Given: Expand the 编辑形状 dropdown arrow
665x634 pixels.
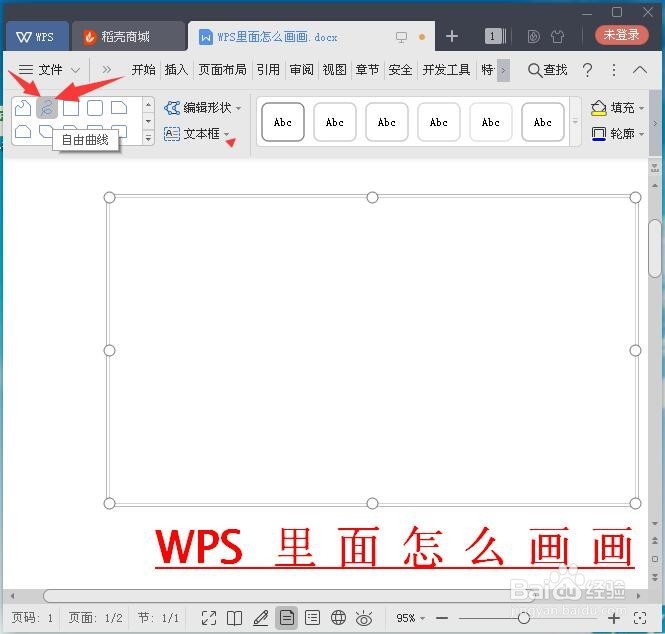Looking at the screenshot, I should pyautogui.click(x=239, y=108).
